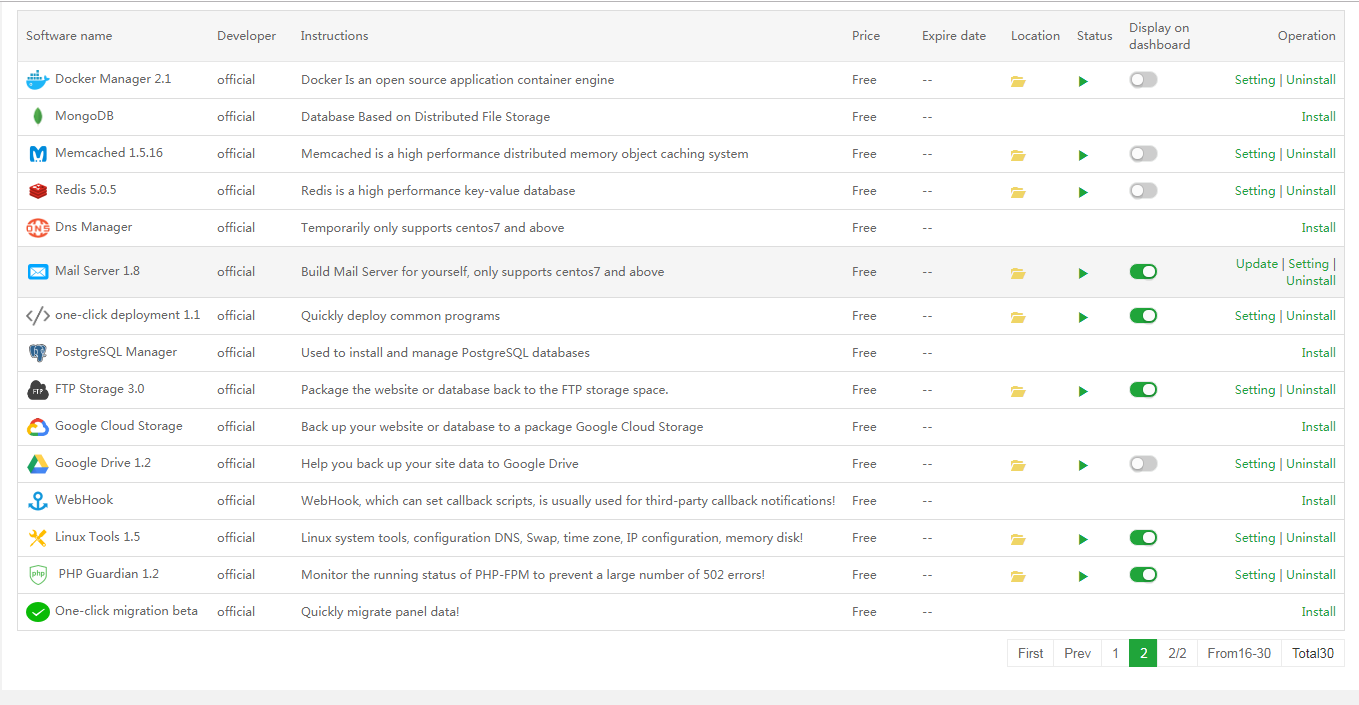Open one-click deployment folder location icon

coord(1018,317)
